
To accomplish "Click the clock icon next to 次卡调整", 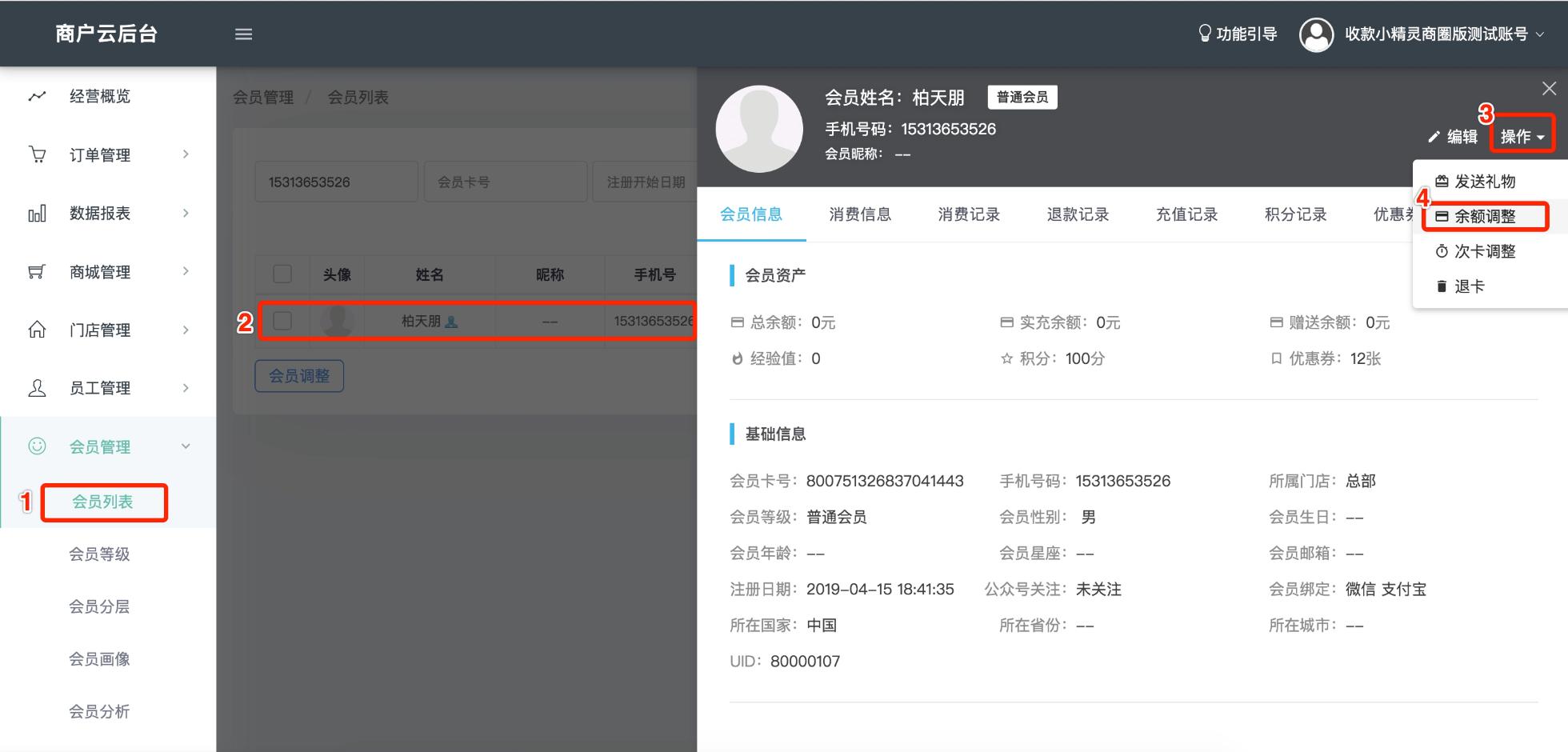I will tap(1442, 251).
